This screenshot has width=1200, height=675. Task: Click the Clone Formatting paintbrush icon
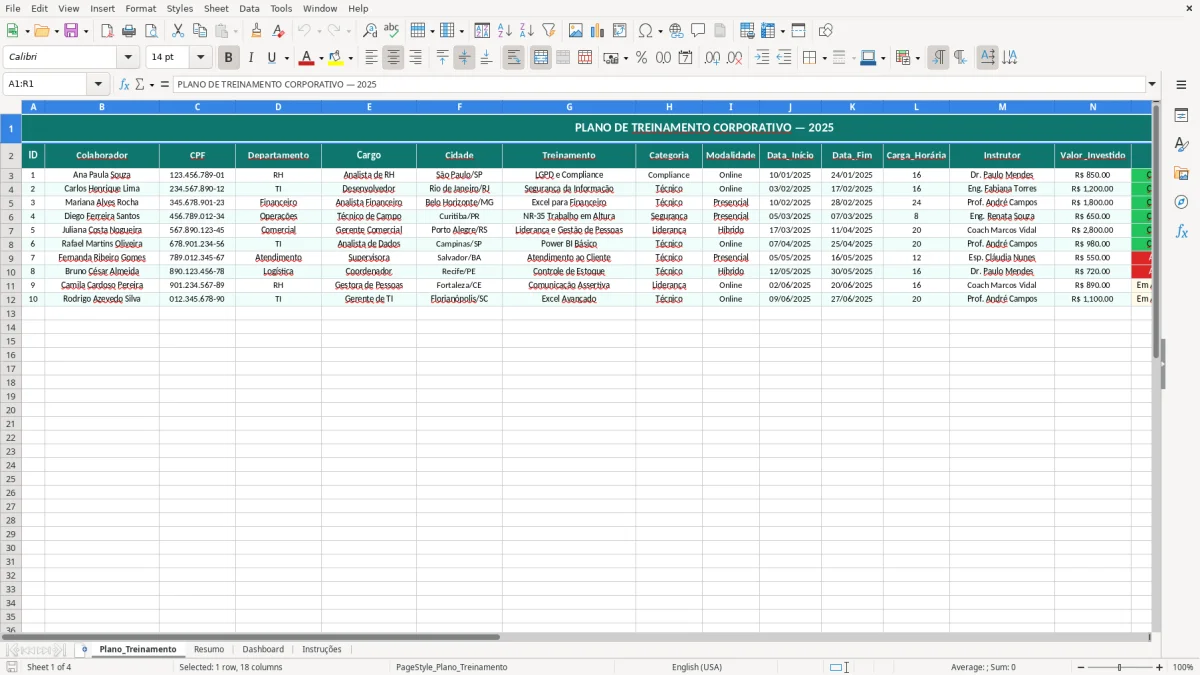coord(257,31)
